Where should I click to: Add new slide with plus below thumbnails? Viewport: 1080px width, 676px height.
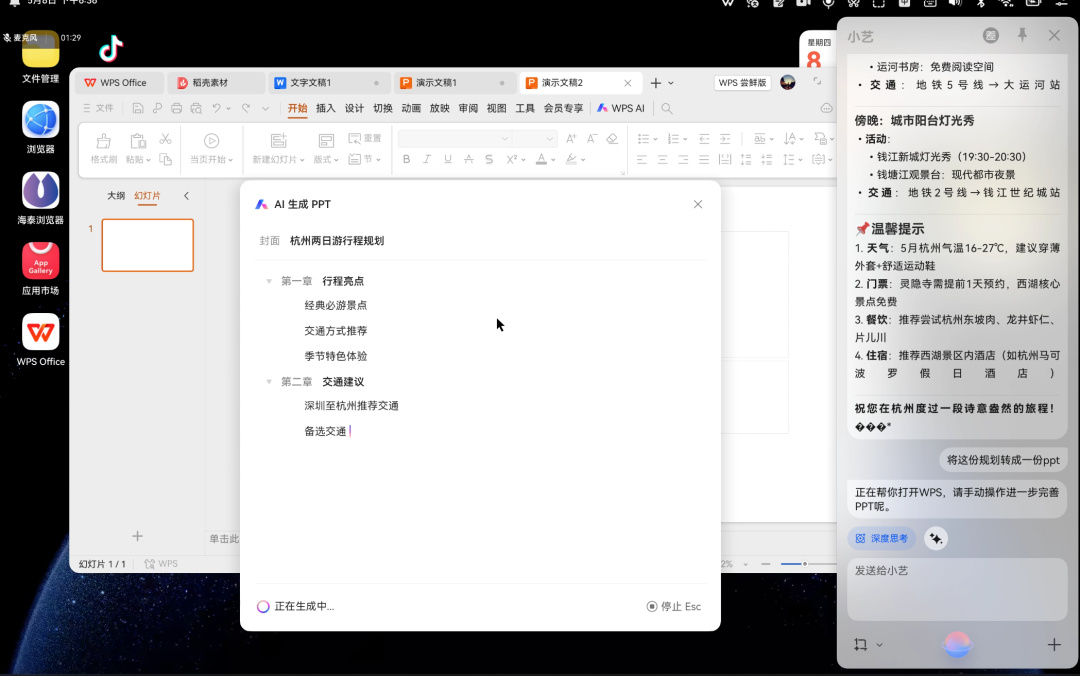[x=138, y=536]
